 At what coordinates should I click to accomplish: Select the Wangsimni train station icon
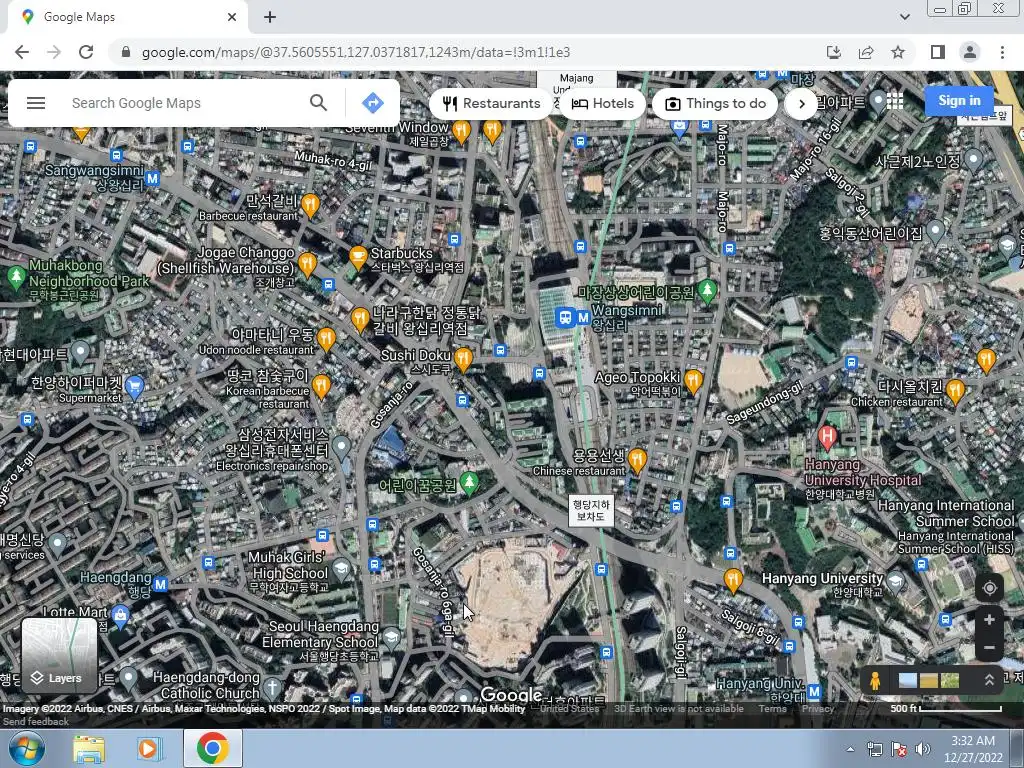click(x=565, y=318)
